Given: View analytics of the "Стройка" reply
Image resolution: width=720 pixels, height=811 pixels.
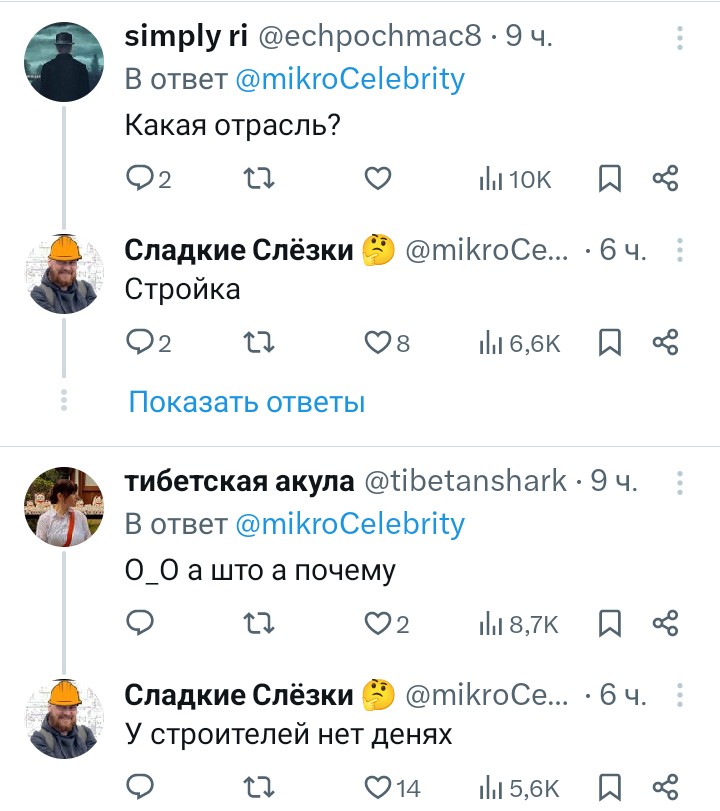Looking at the screenshot, I should coord(518,343).
